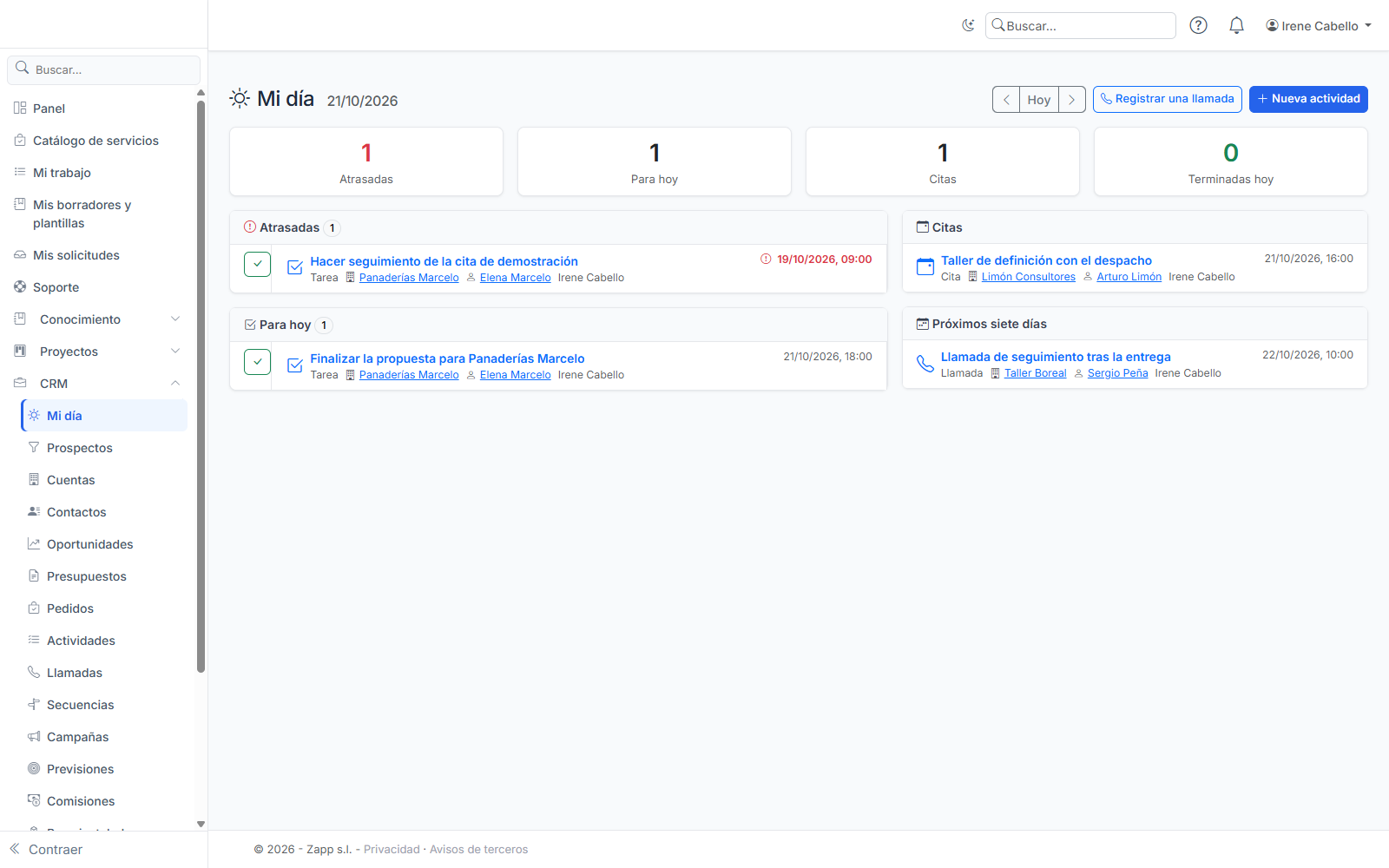Open Privacidad footer link
This screenshot has height=868, width=1389.
click(x=392, y=850)
